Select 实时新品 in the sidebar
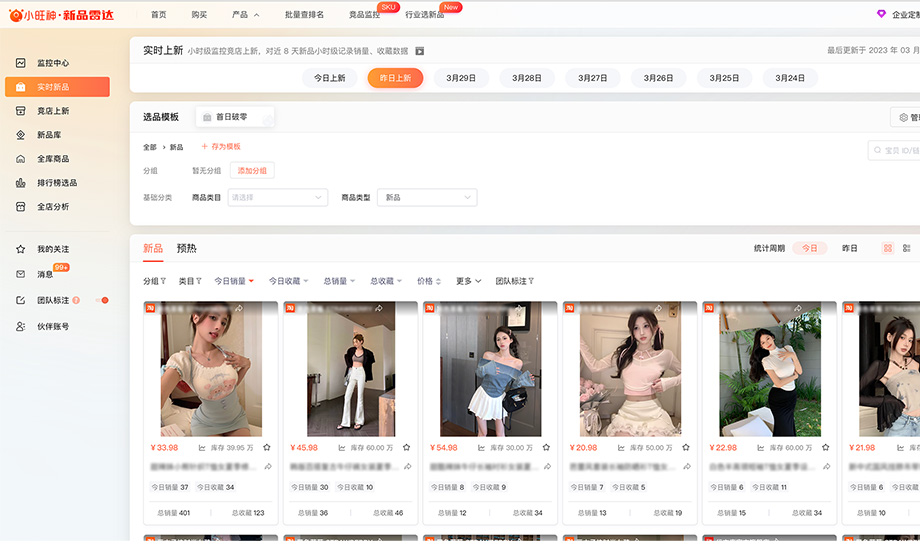The image size is (920, 552). coord(57,87)
